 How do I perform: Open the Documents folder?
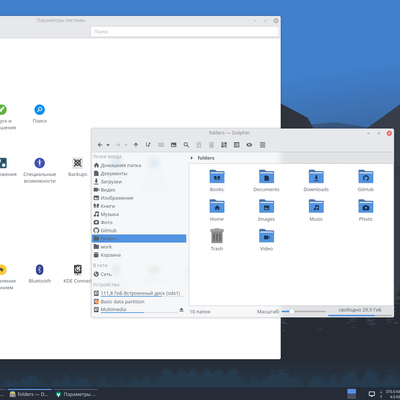[x=266, y=180]
